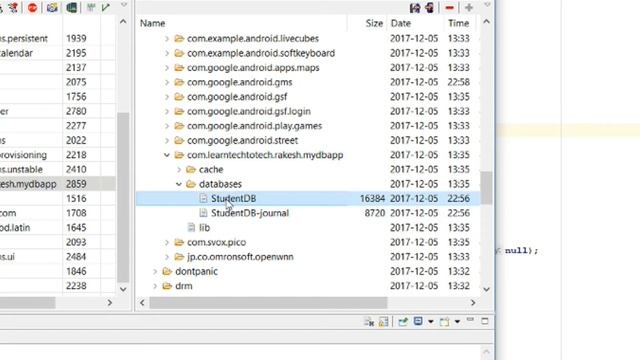Expand the cache folder
640x360 pixels.
179,169
